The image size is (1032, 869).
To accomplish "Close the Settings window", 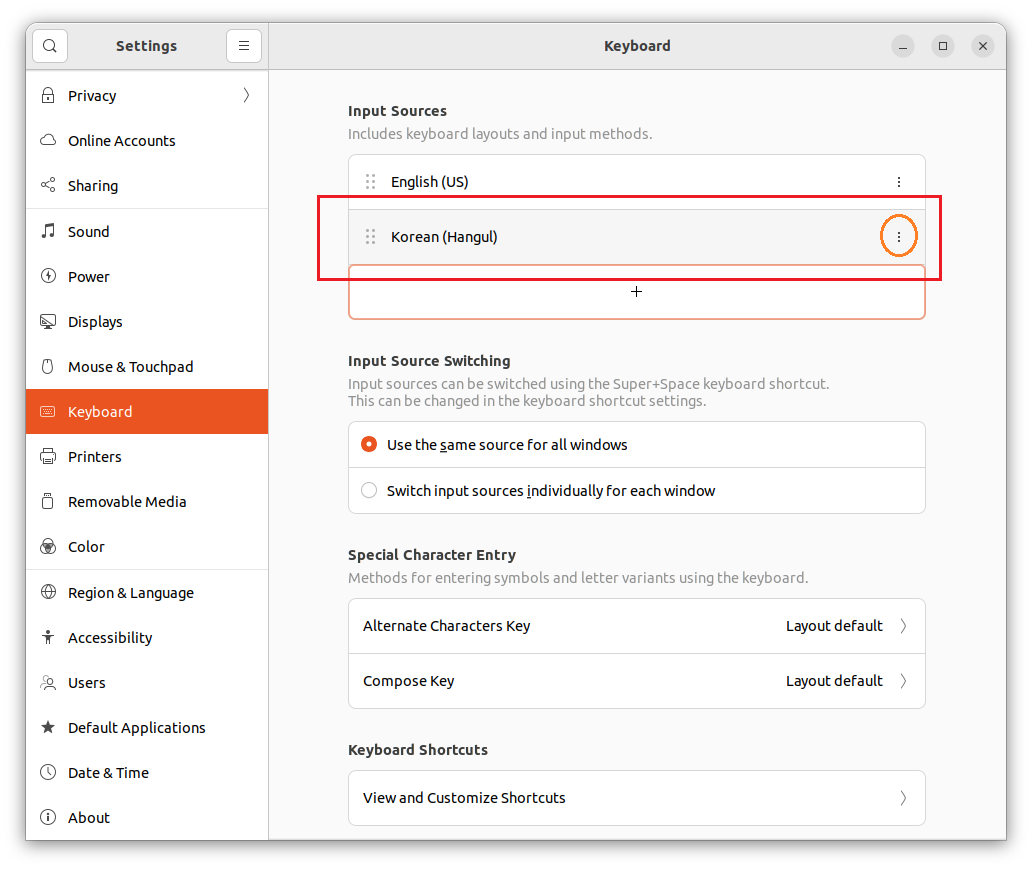I will click(983, 46).
